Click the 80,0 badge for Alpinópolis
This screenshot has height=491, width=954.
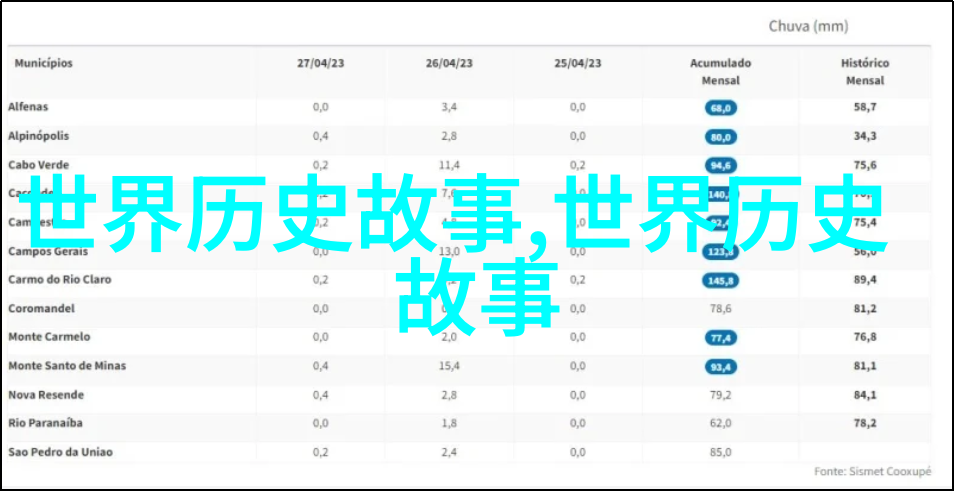(x=720, y=137)
